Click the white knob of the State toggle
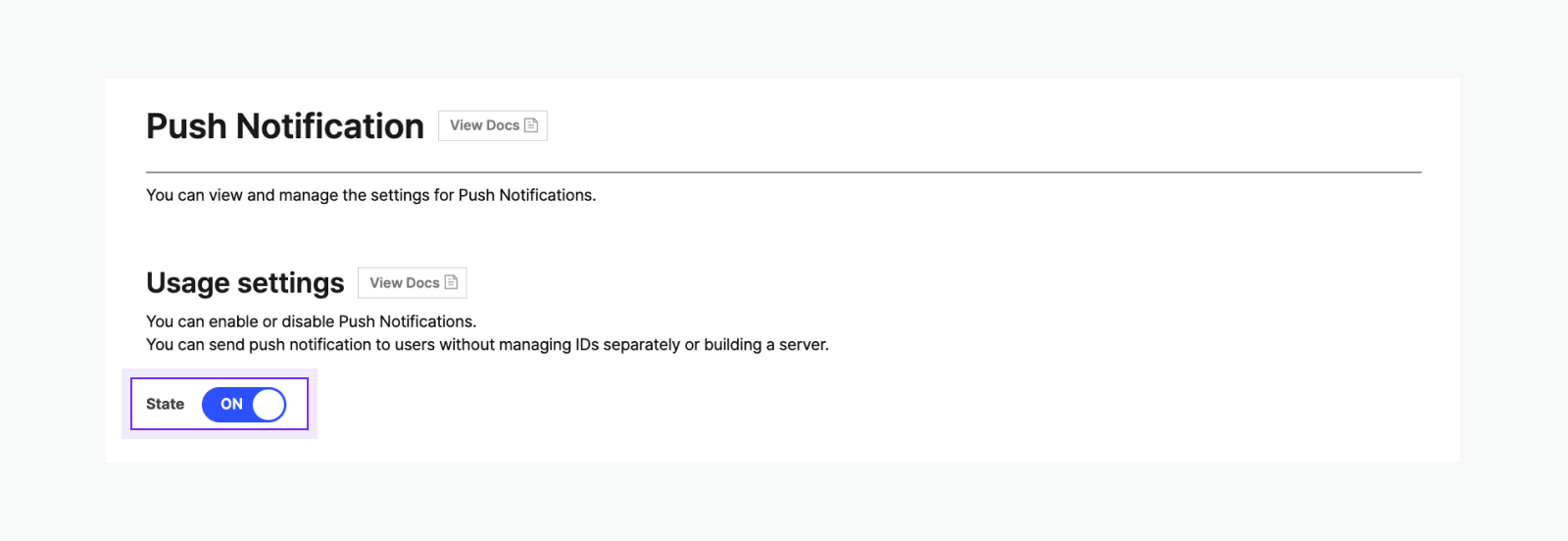 [269, 404]
